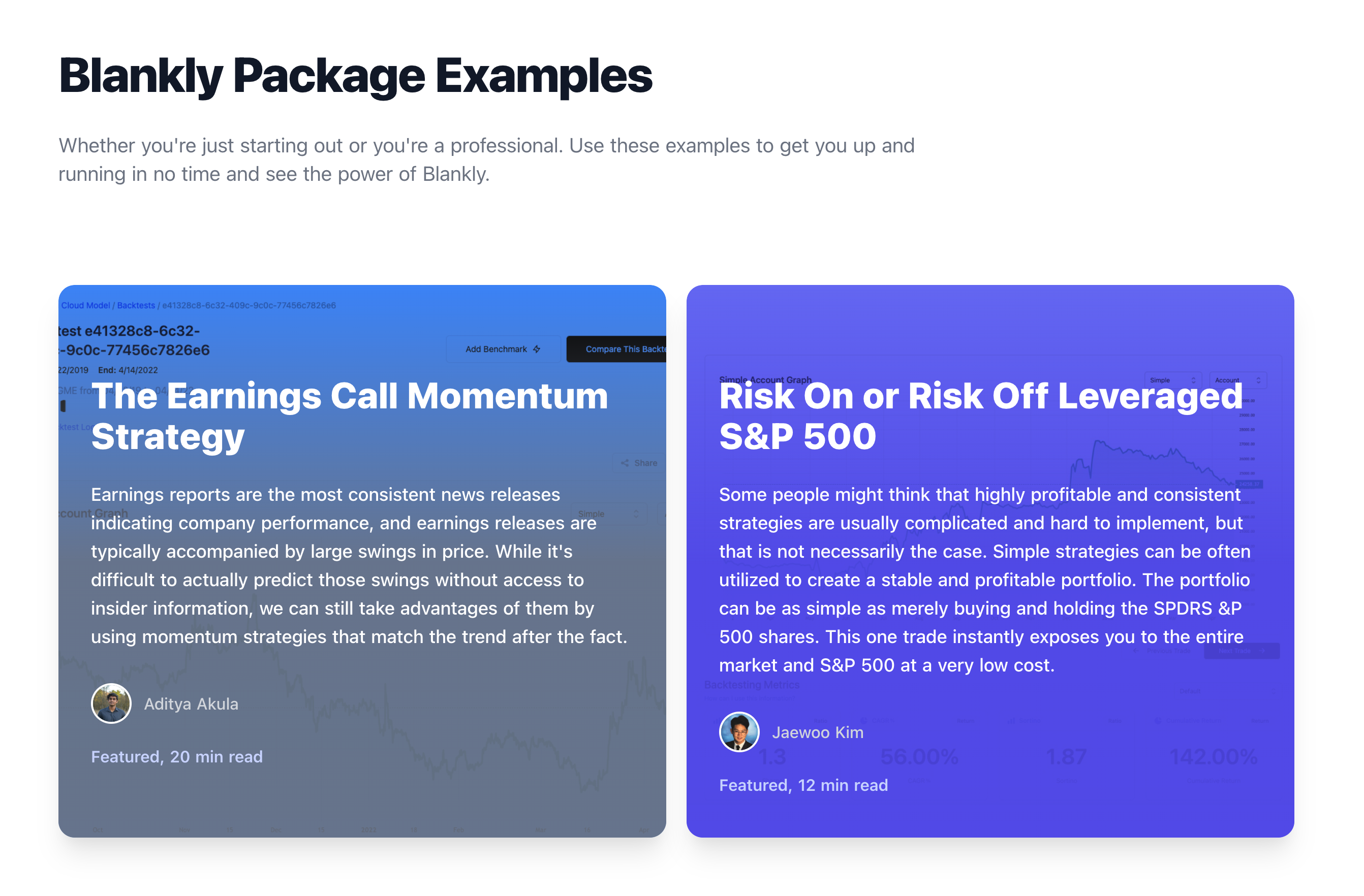Click the lightning bolt icon on Add Benchmark
Image resolution: width=1364 pixels, height=896 pixels.
point(538,349)
